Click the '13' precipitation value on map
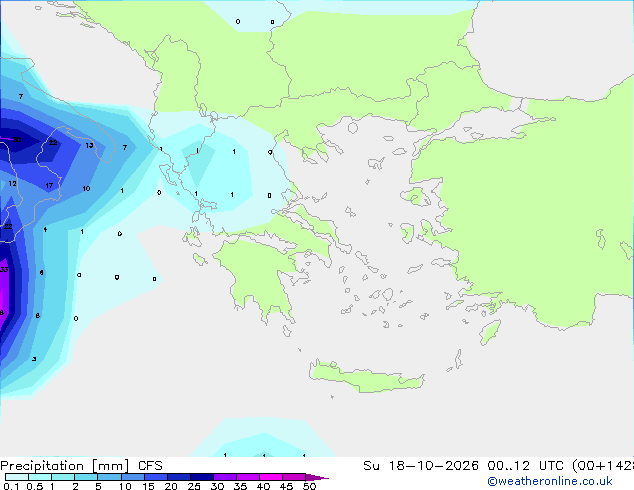634x490 pixels. pyautogui.click(x=89, y=145)
